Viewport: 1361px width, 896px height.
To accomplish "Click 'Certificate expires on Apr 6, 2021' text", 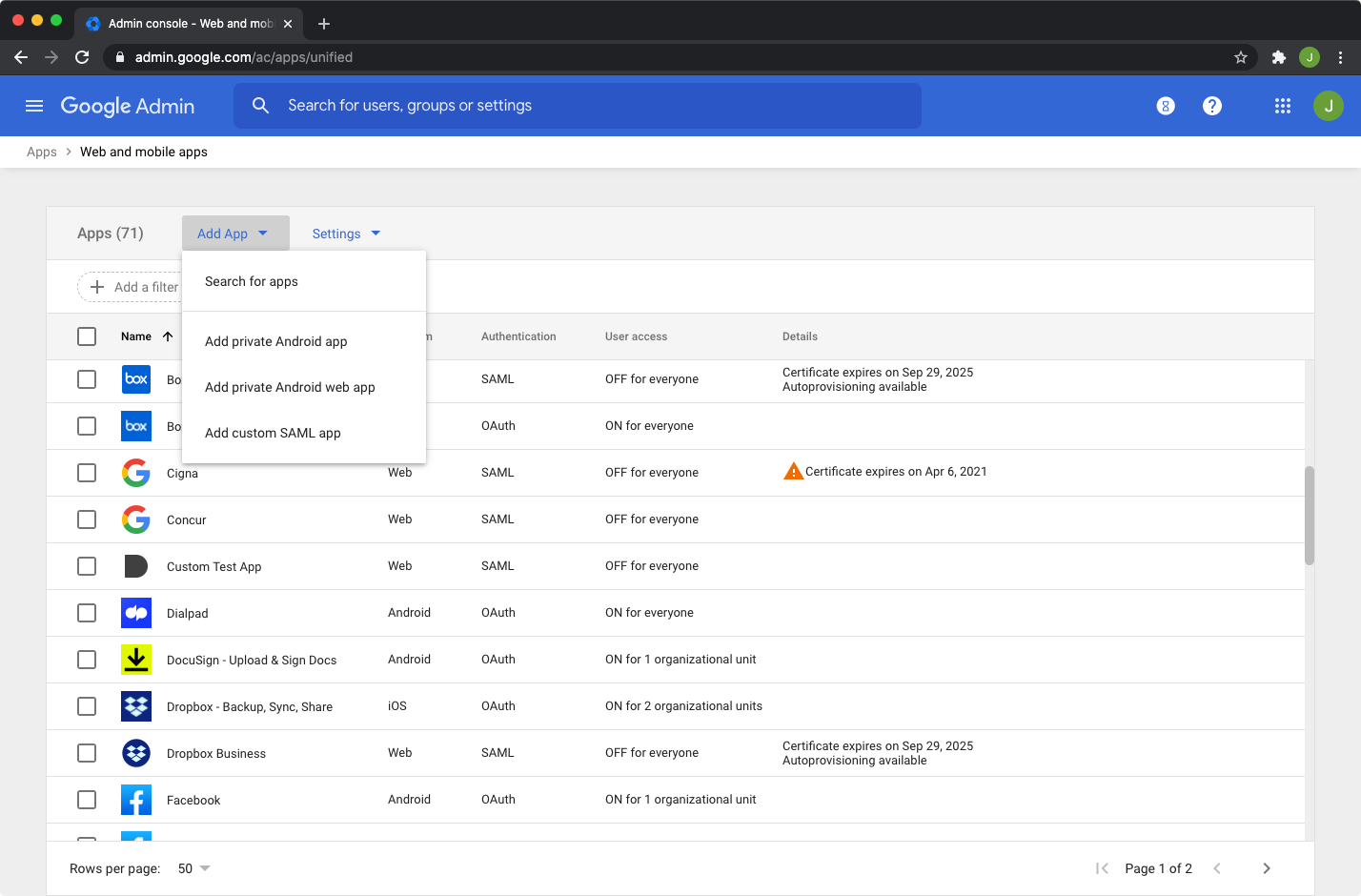I will (x=896, y=471).
